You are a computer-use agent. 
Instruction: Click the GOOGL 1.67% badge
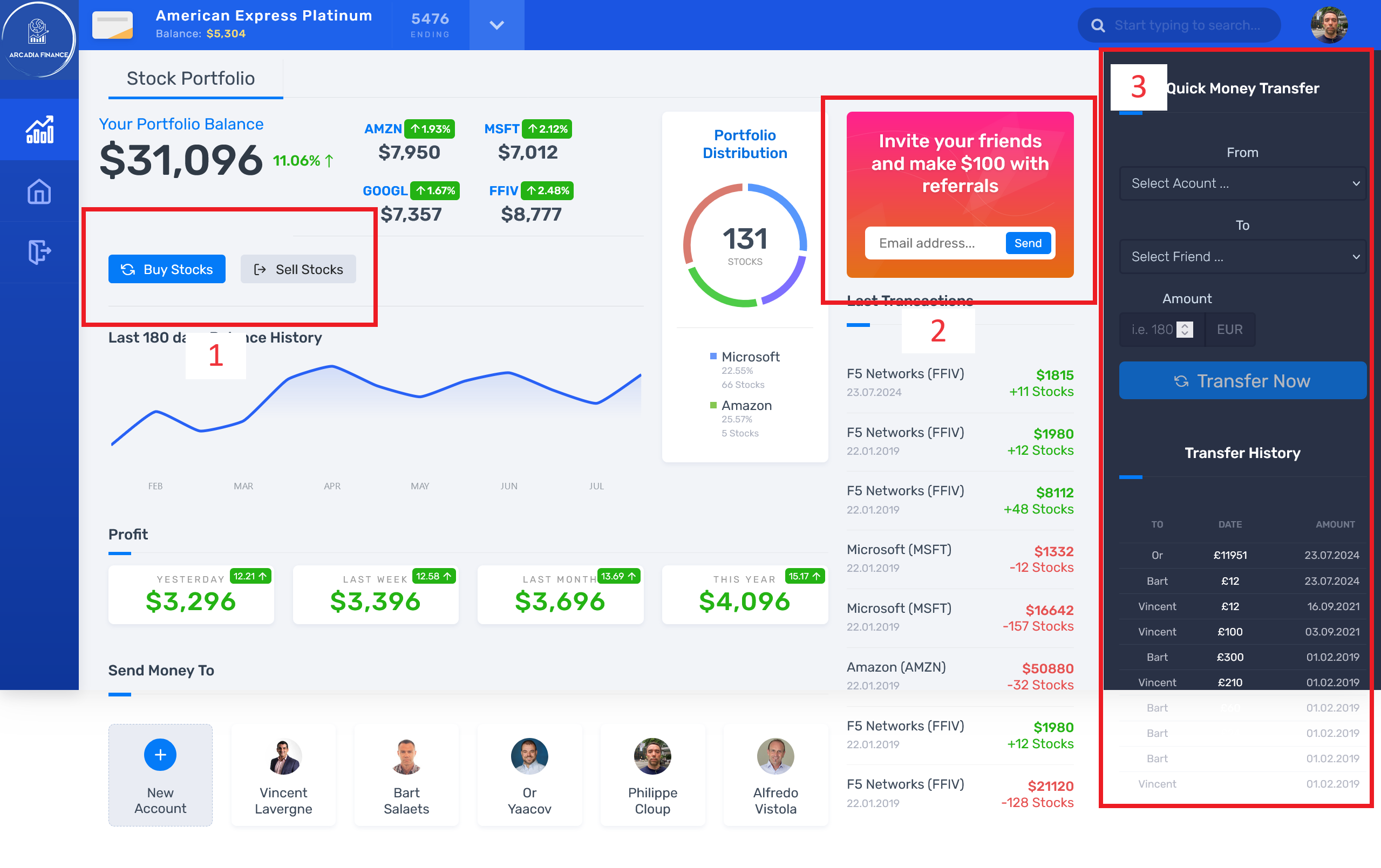(435, 190)
